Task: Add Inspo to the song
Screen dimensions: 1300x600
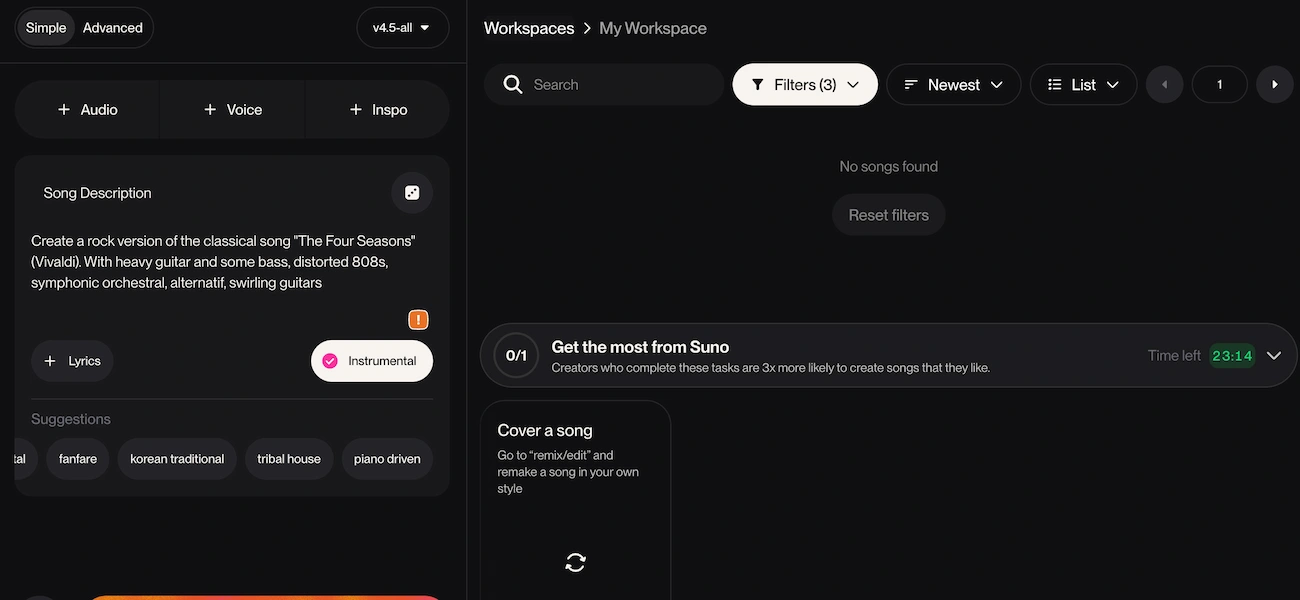Action: tap(377, 110)
